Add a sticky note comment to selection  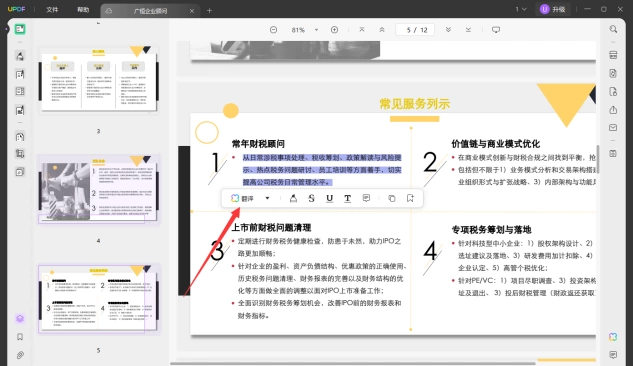(x=366, y=198)
